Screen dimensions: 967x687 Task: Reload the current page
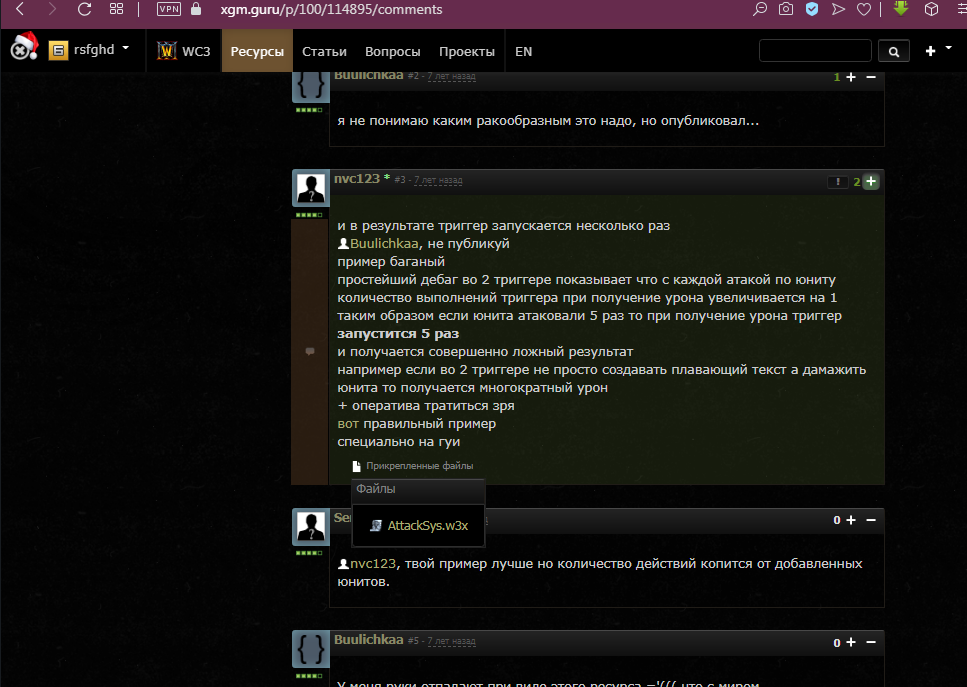click(x=84, y=9)
